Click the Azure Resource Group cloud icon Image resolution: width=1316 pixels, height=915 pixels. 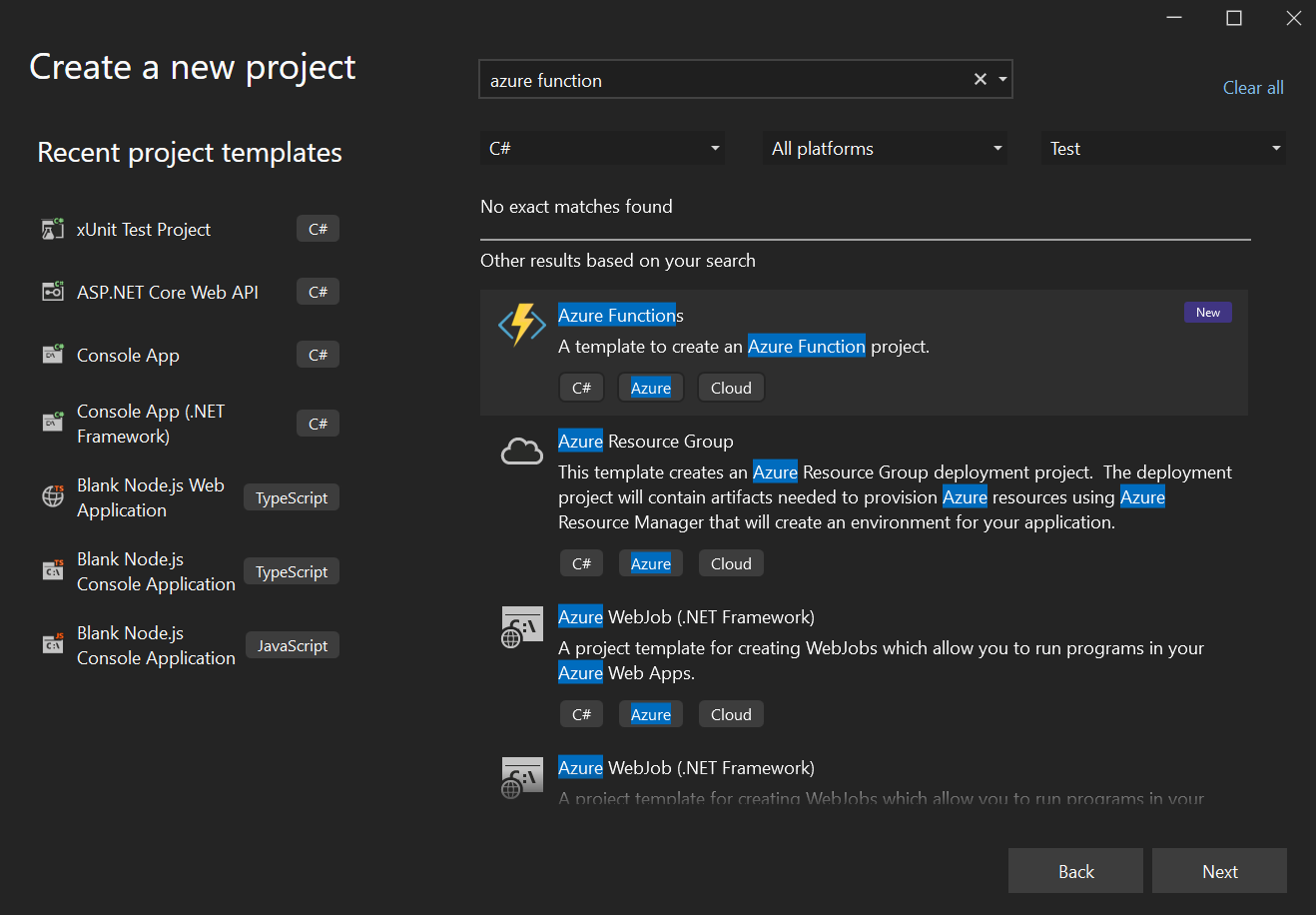pyautogui.click(x=522, y=453)
